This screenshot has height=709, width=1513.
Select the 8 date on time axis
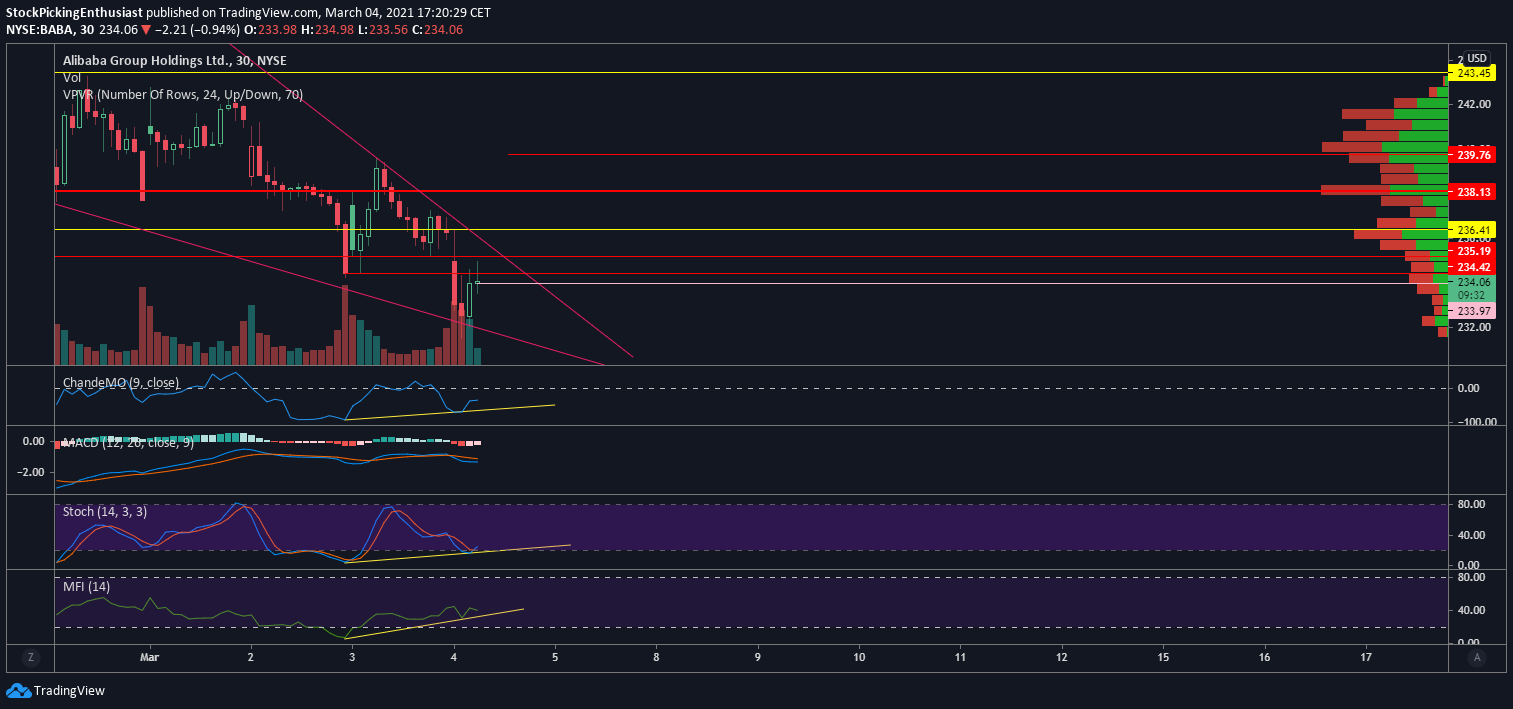(656, 657)
